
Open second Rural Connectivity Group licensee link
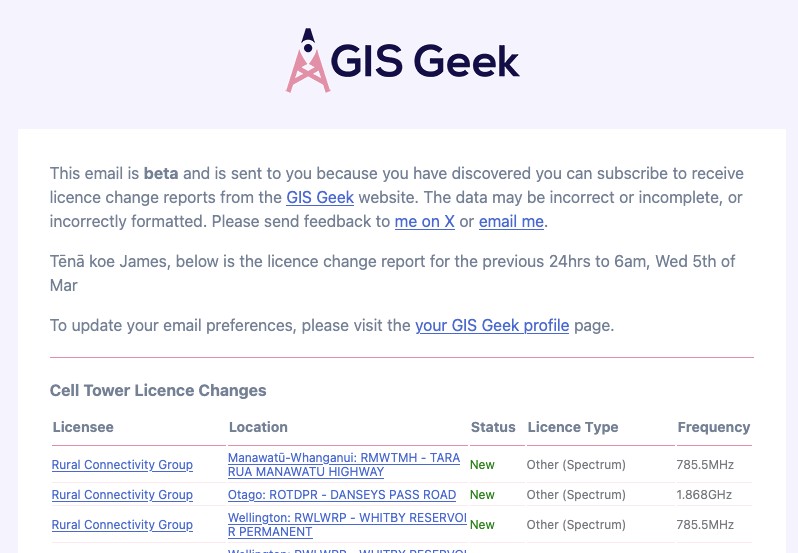pyautogui.click(x=122, y=494)
